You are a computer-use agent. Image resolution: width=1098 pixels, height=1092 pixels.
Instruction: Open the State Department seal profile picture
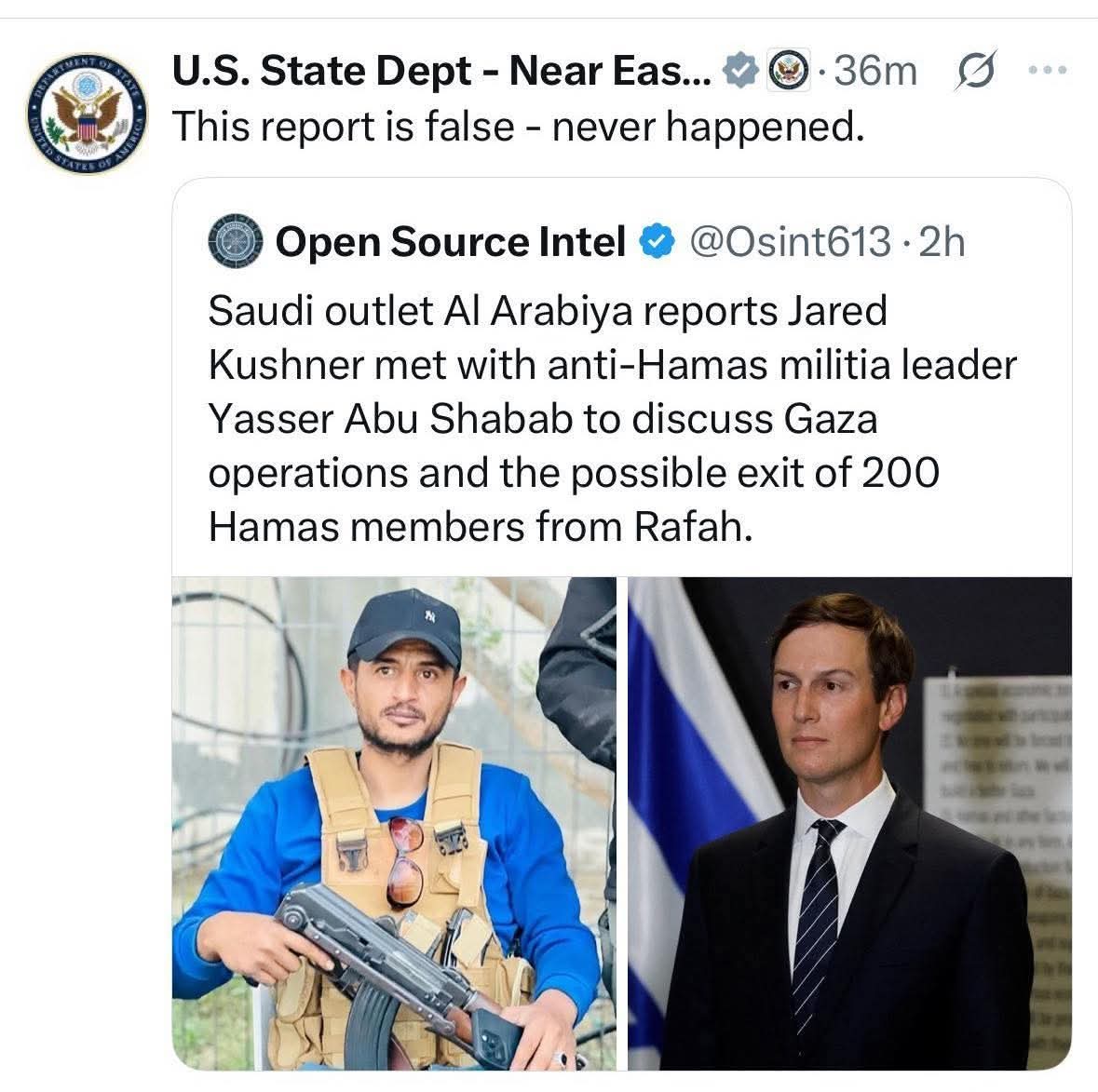point(86,112)
